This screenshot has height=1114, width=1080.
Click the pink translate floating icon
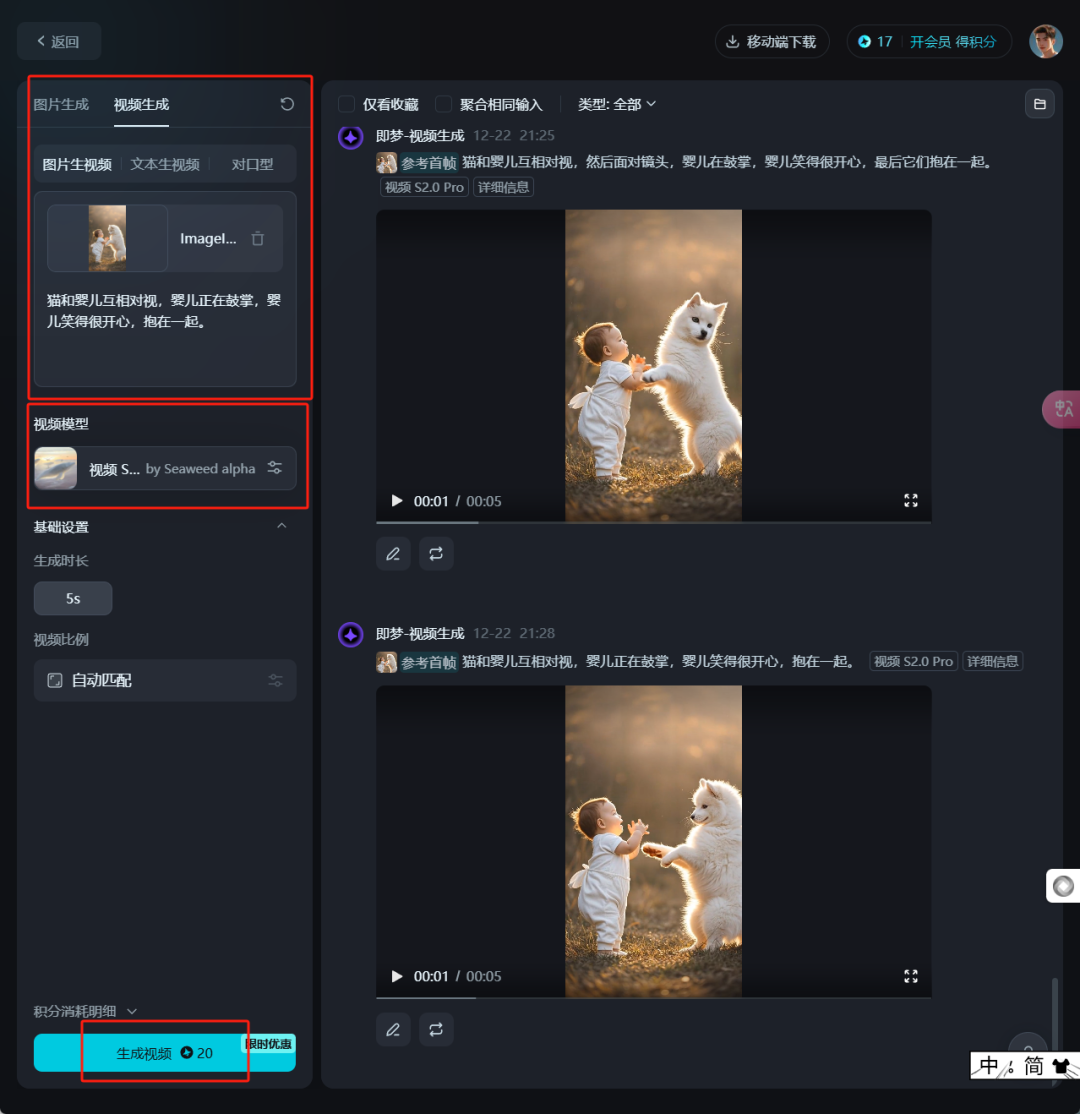1062,409
